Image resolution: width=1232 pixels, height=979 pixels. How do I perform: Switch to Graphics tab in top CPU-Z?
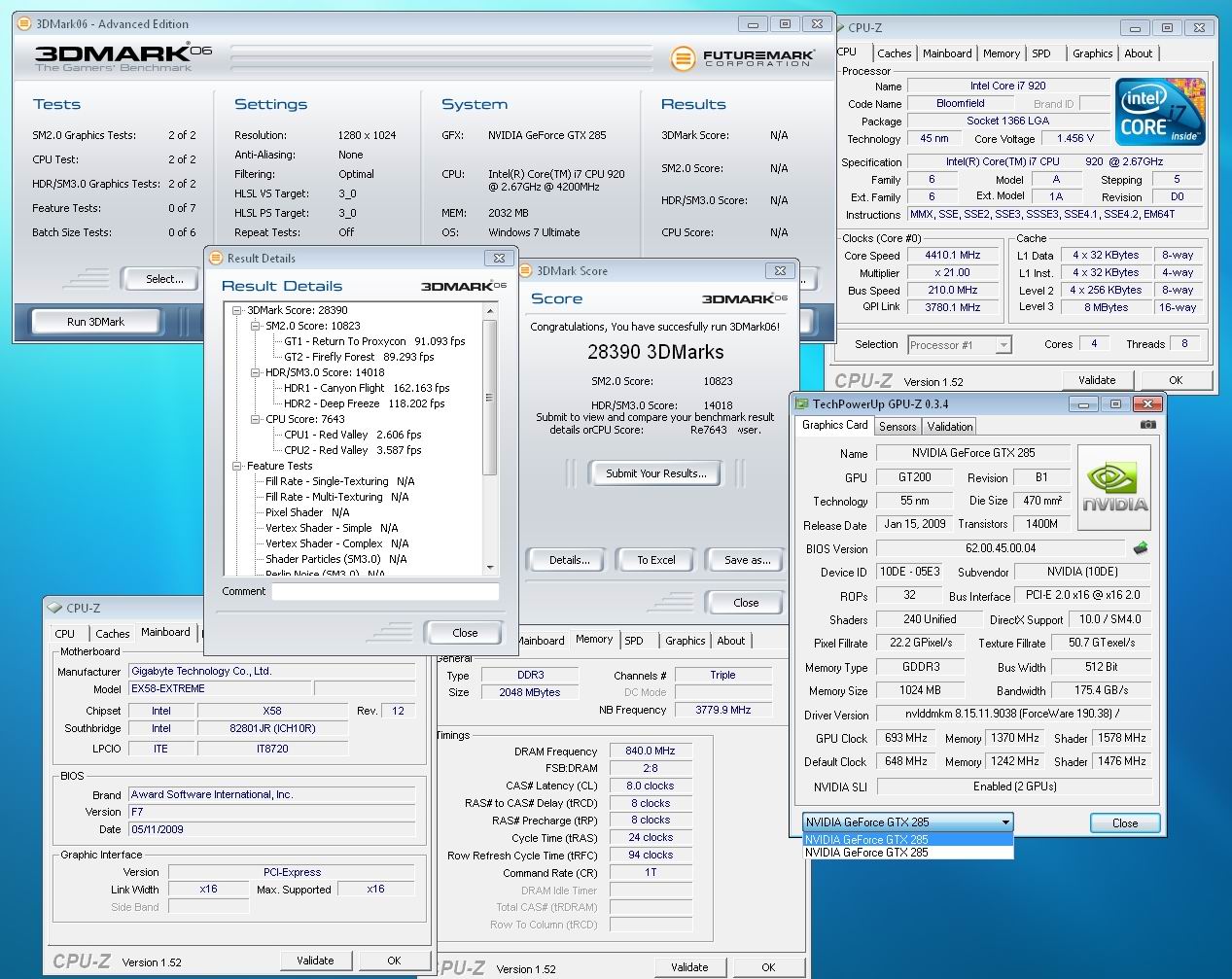pos(1093,53)
